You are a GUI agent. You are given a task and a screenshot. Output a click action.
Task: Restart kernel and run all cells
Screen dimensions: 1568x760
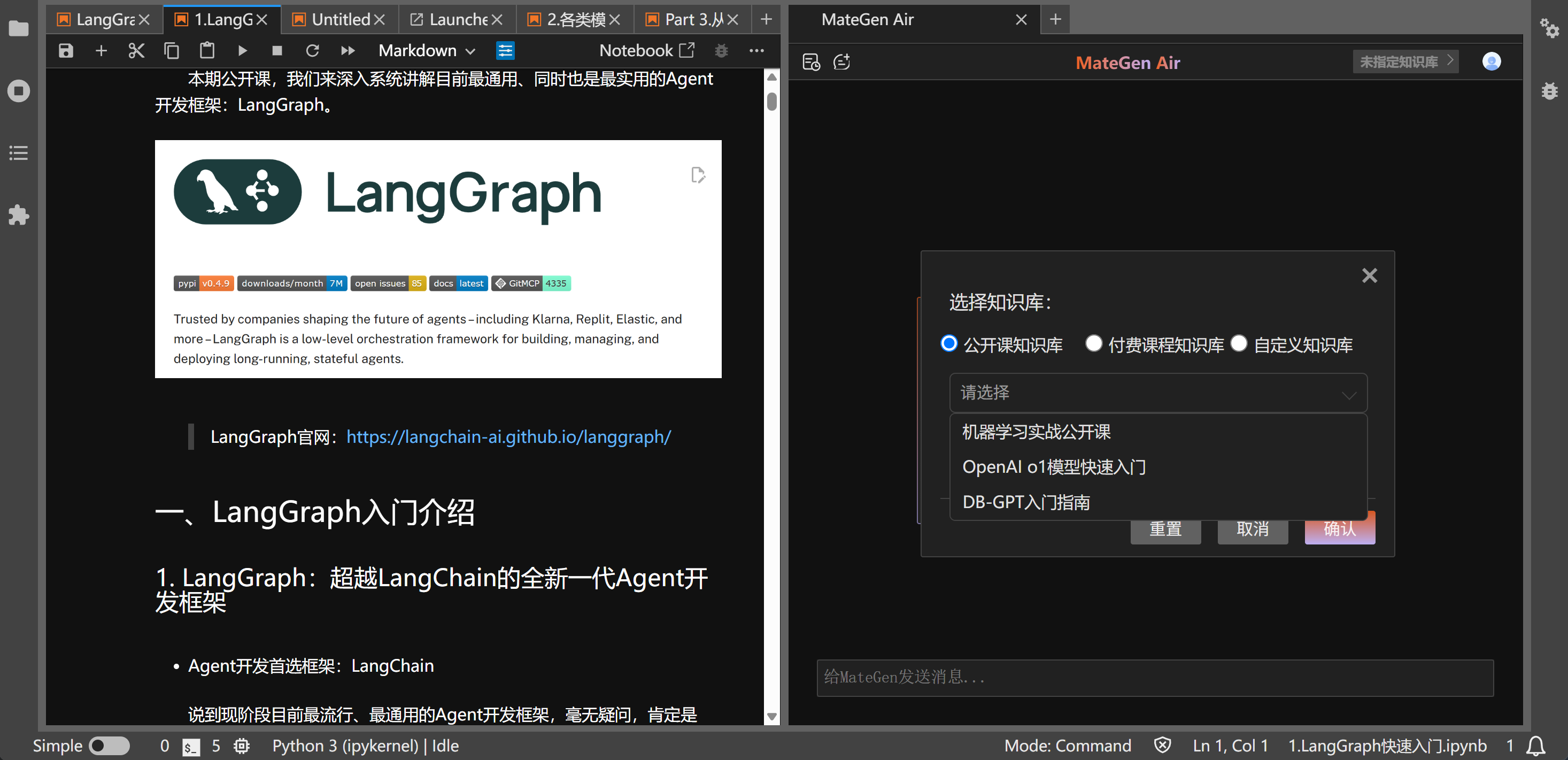click(347, 51)
